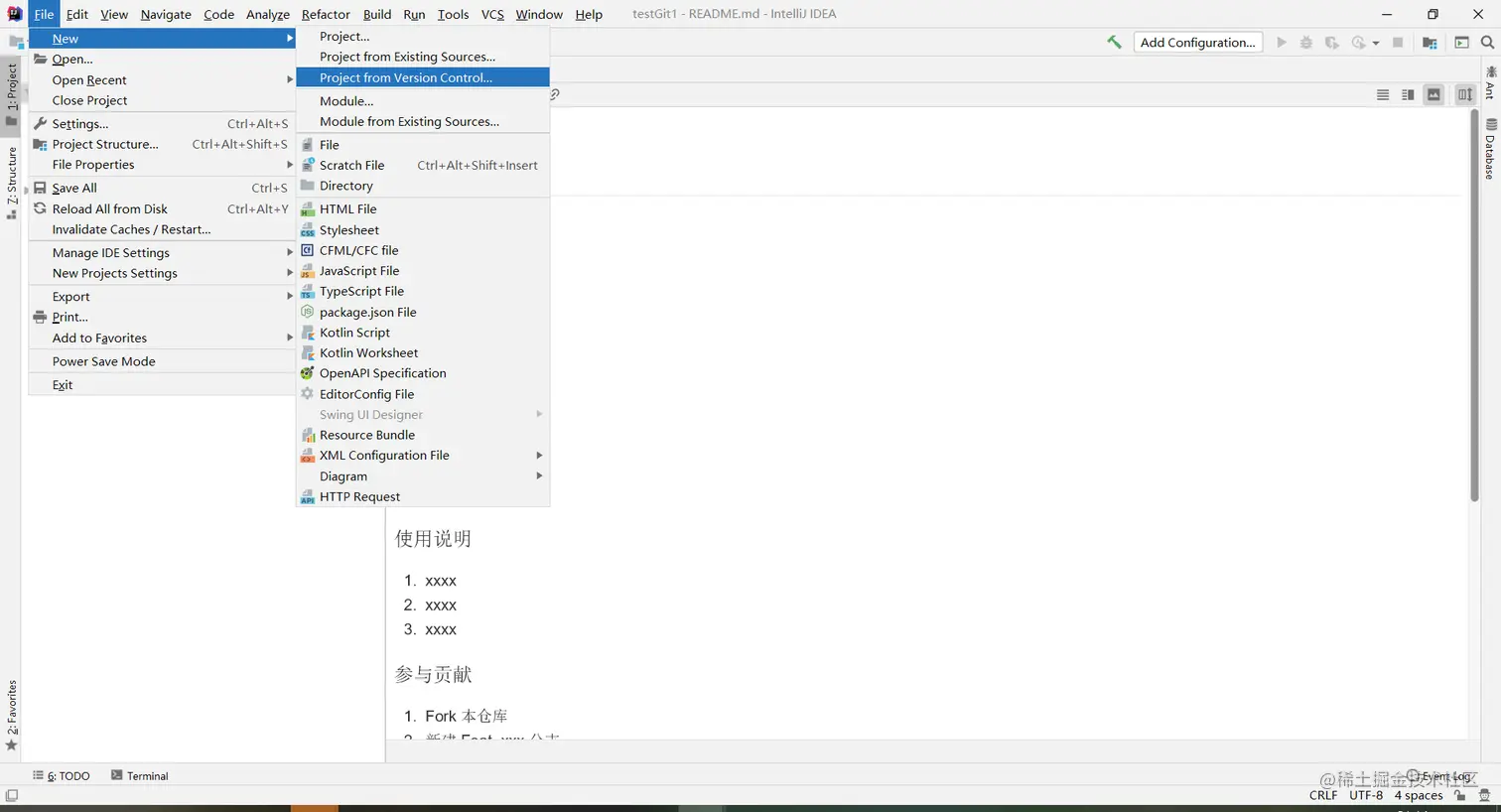Create a new Kotlin Worksheet
Viewport: 1501px width, 812px height.
(x=423, y=353)
